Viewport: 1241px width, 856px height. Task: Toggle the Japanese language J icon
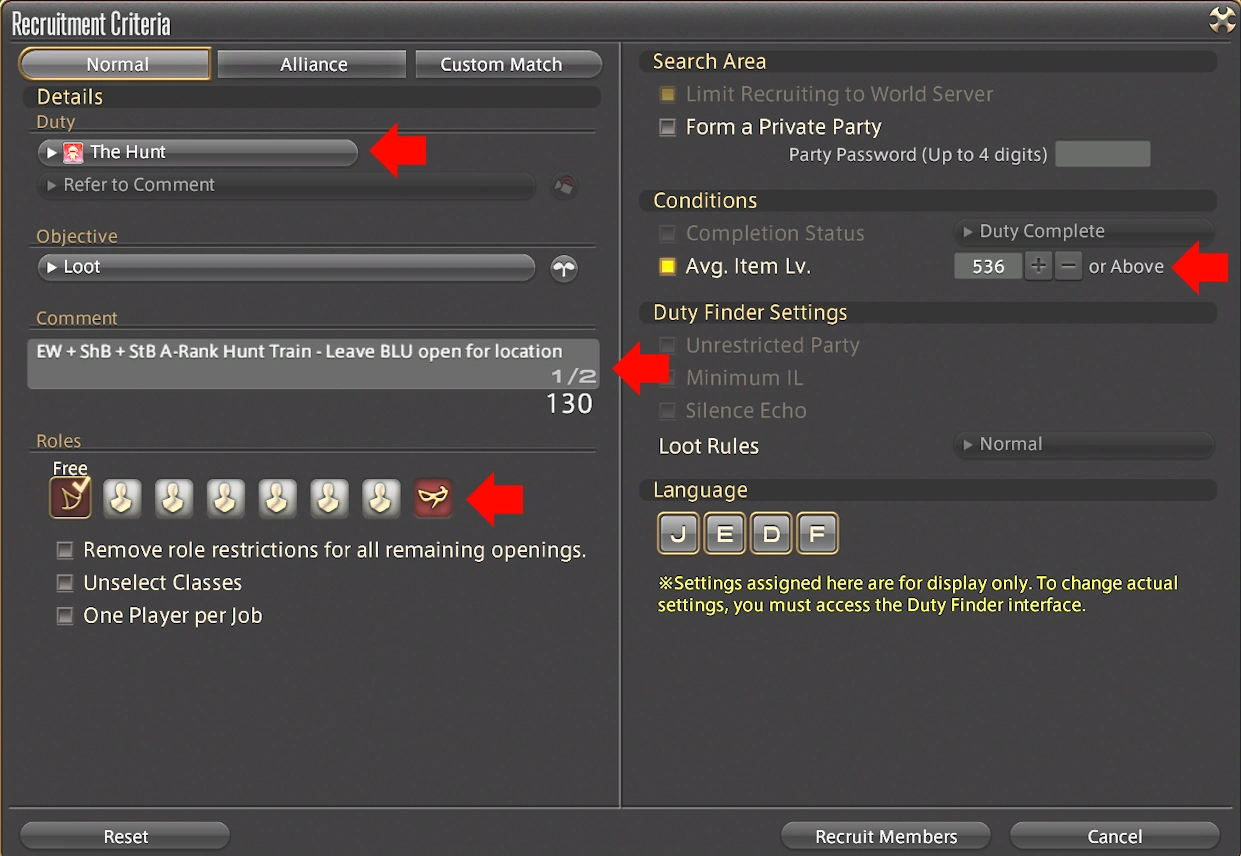pyautogui.click(x=678, y=534)
